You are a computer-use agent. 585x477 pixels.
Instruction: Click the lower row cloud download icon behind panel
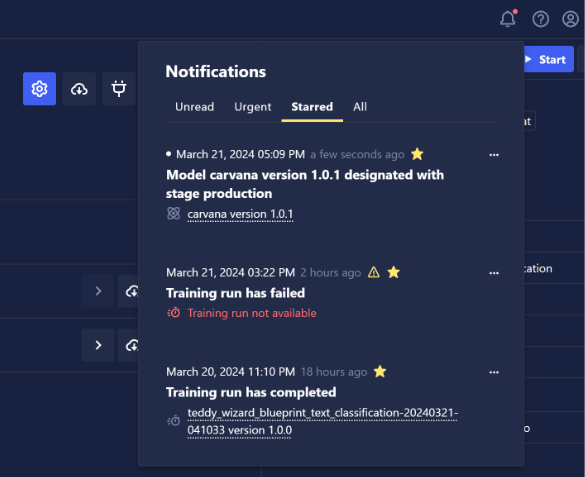click(129, 345)
